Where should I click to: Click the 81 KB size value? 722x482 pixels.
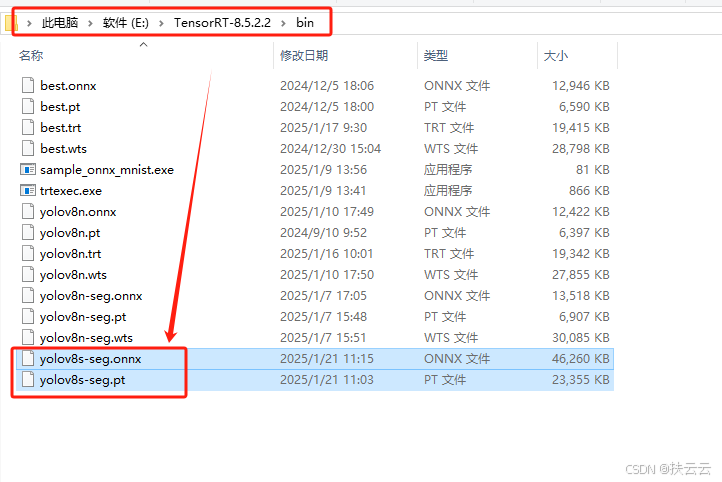(x=593, y=170)
